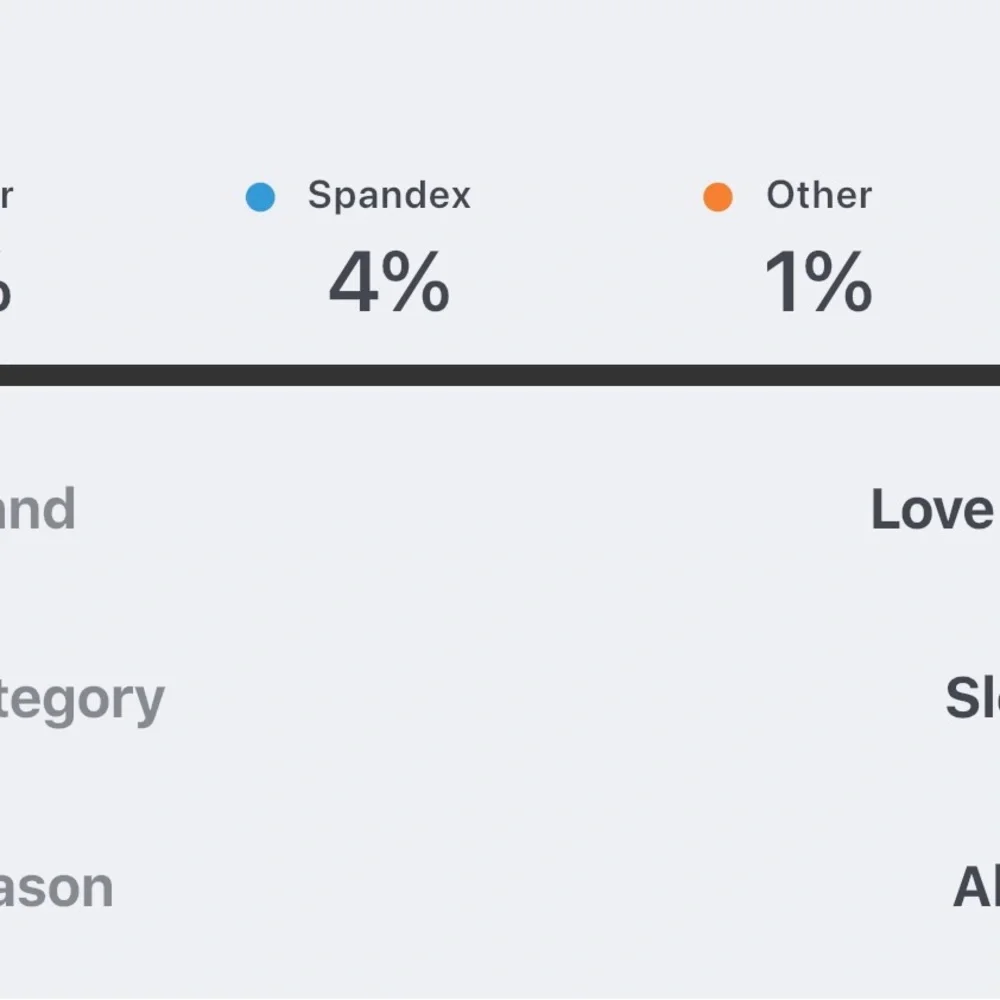Screen dimensions: 1000x1000
Task: Click the orange Other legend dot
Action: (x=718, y=197)
